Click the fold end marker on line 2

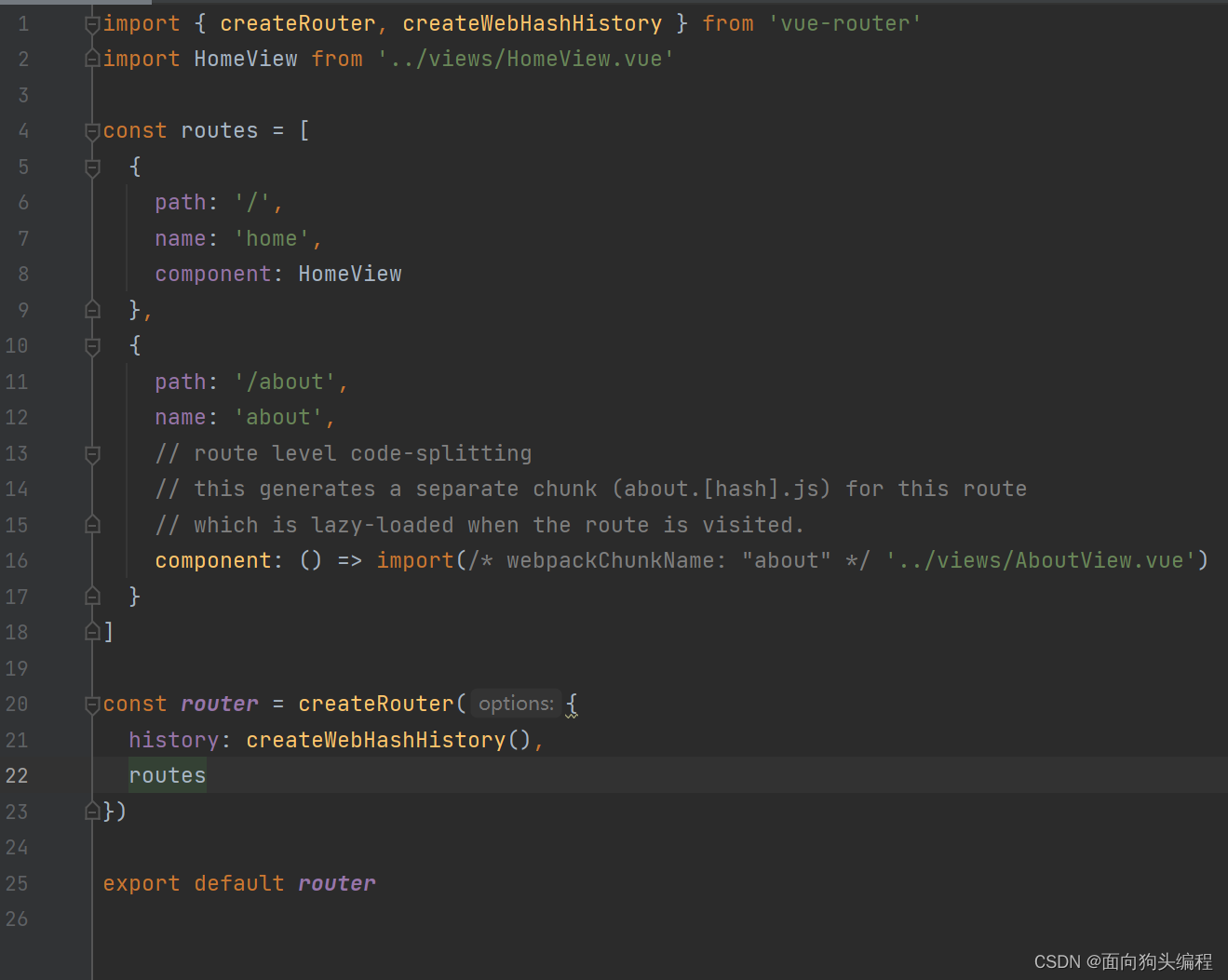click(92, 60)
